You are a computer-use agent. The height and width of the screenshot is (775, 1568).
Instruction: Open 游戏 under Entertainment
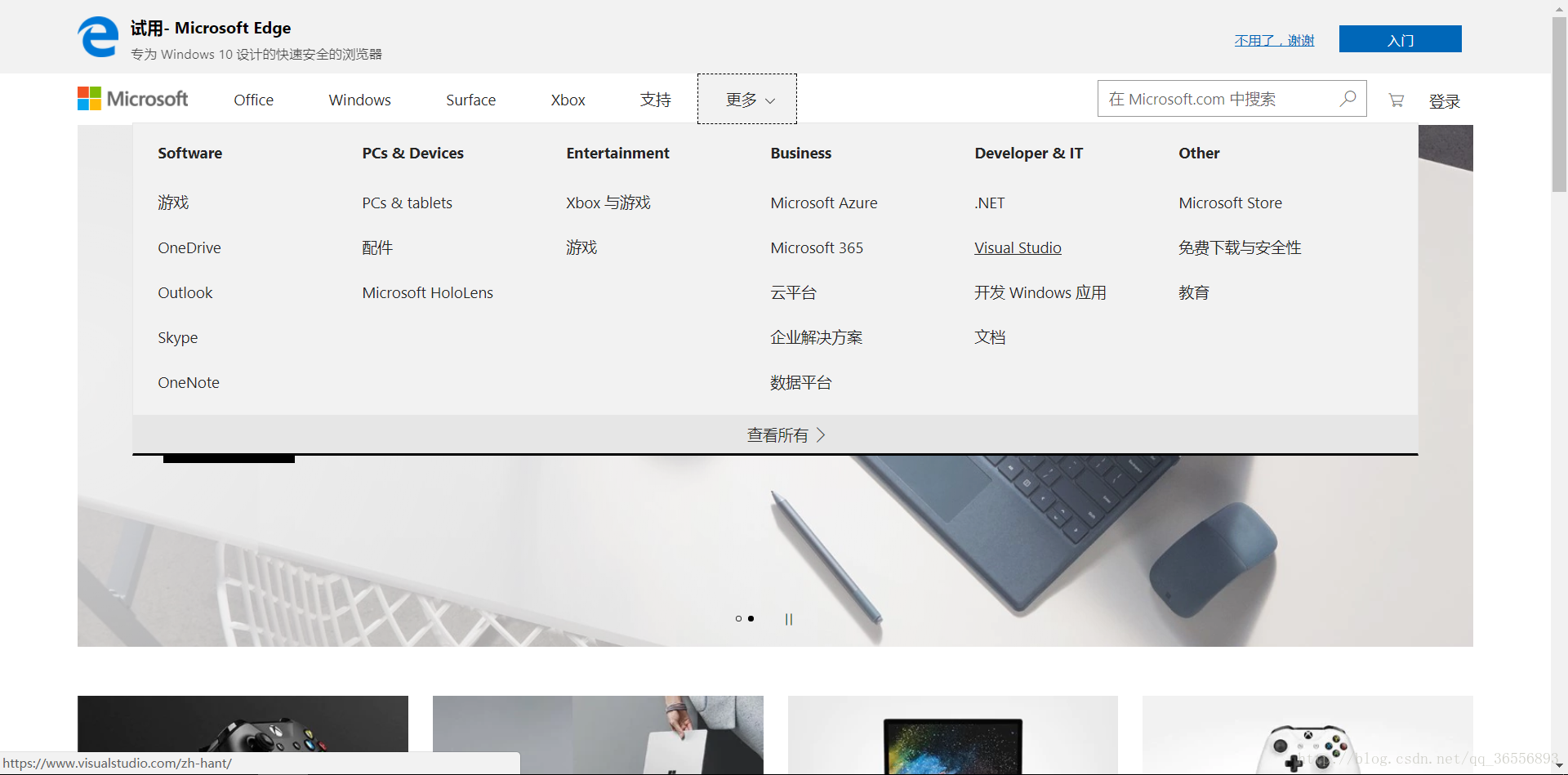click(581, 247)
